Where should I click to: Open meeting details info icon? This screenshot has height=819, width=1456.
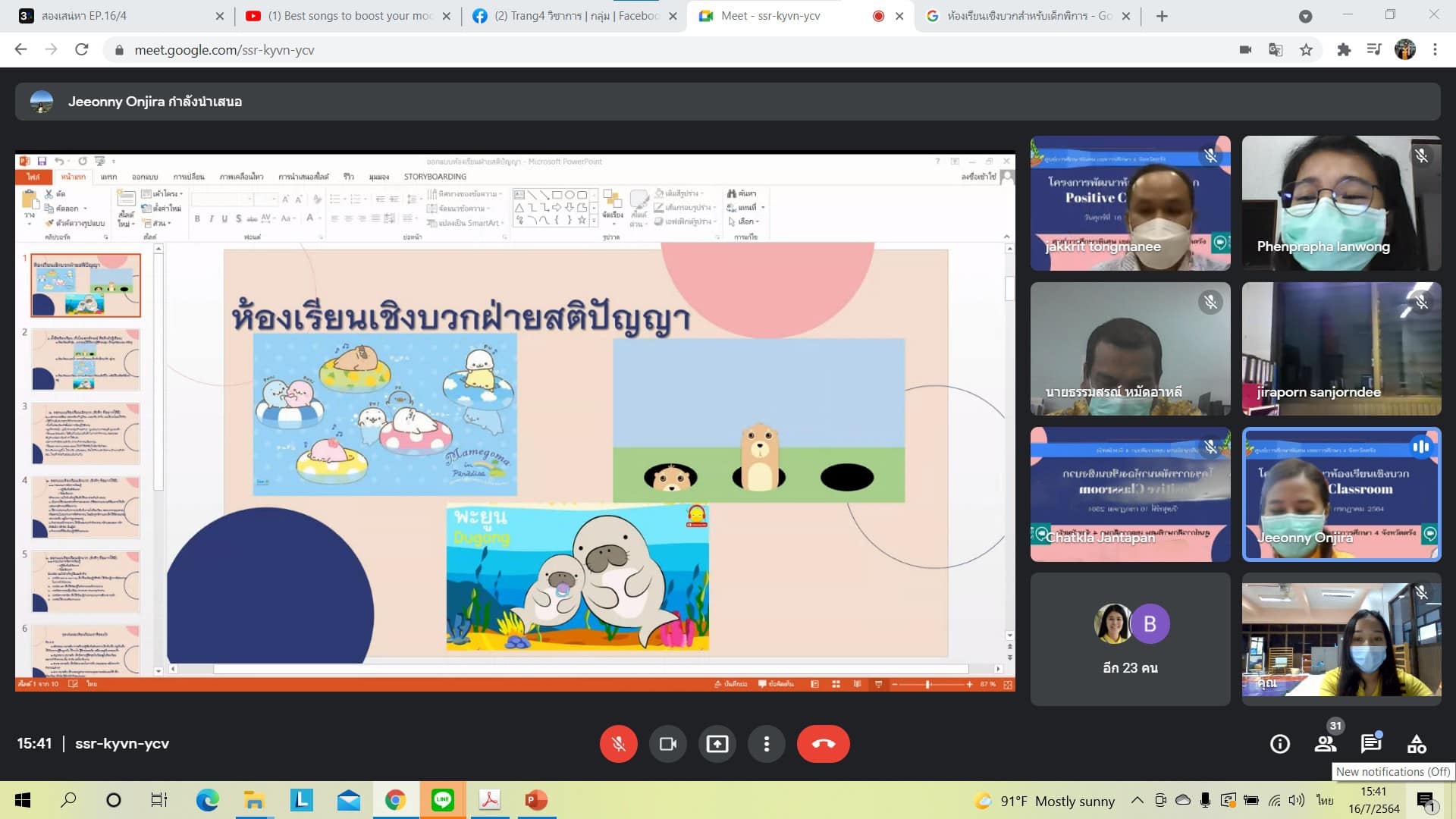tap(1280, 744)
